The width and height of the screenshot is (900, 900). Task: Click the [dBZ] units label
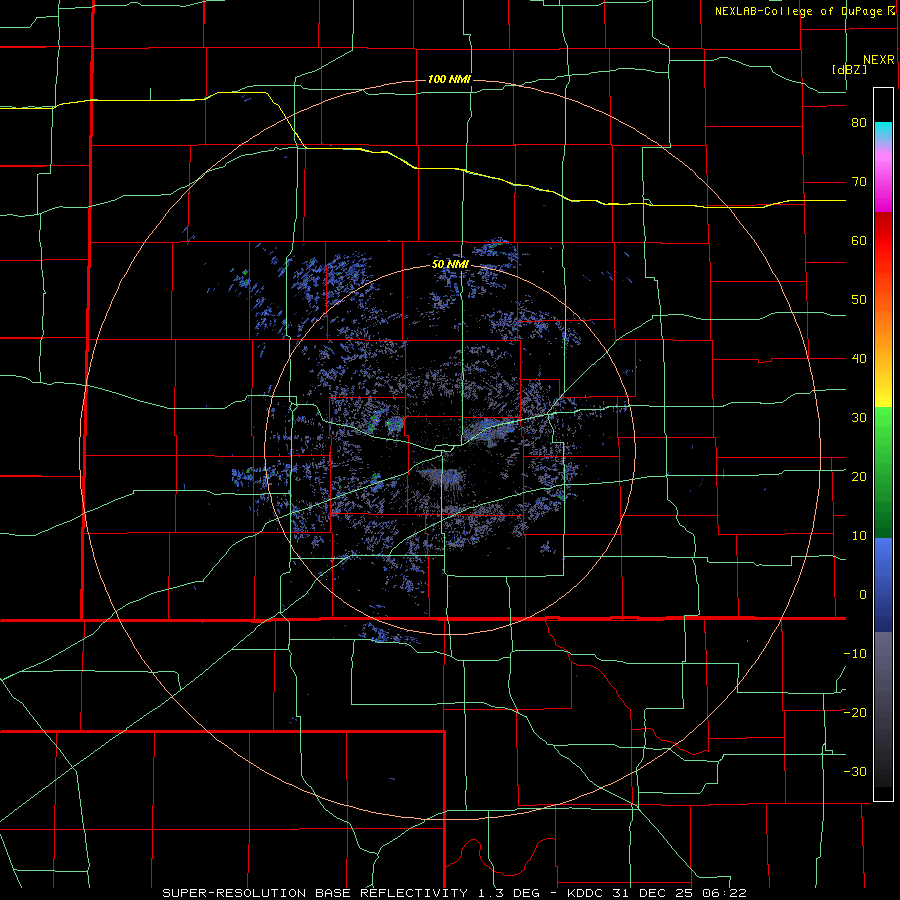tap(849, 69)
